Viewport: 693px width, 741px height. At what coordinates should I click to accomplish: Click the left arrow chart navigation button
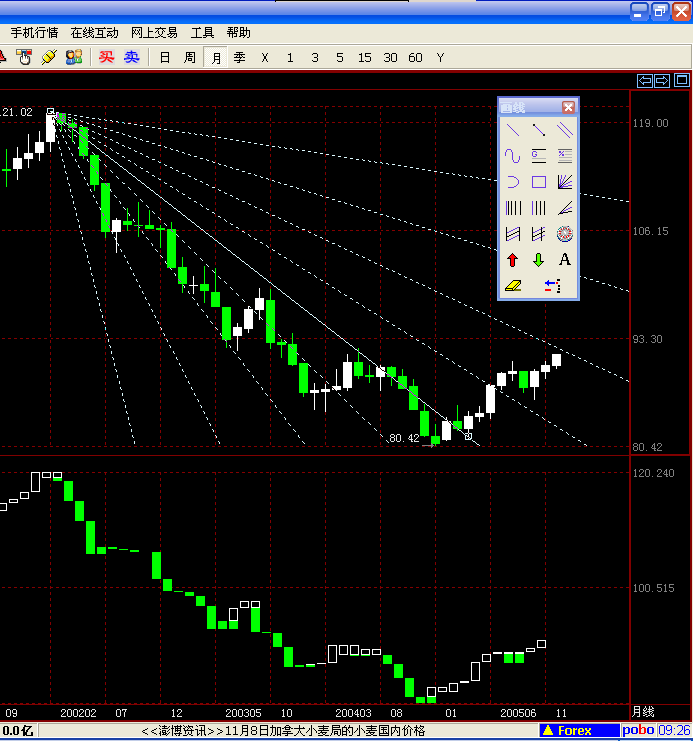click(645, 80)
